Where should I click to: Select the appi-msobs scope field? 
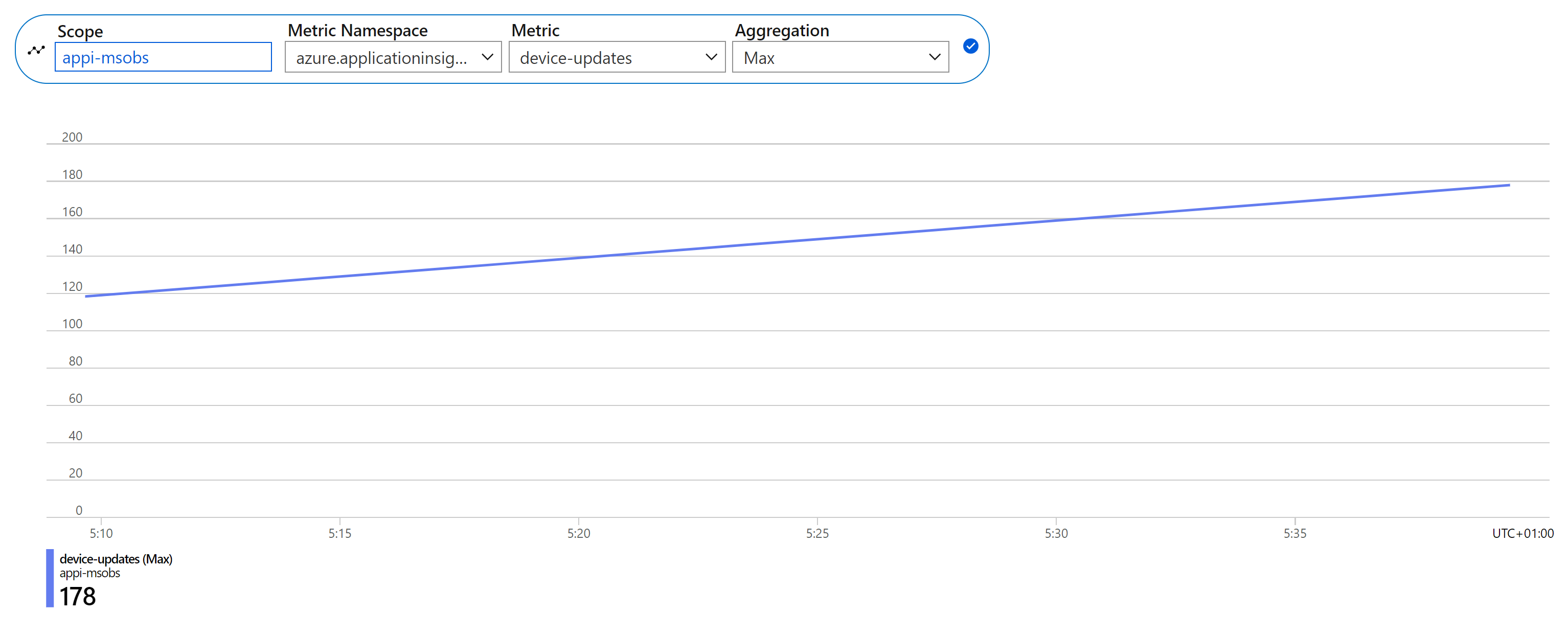(163, 57)
